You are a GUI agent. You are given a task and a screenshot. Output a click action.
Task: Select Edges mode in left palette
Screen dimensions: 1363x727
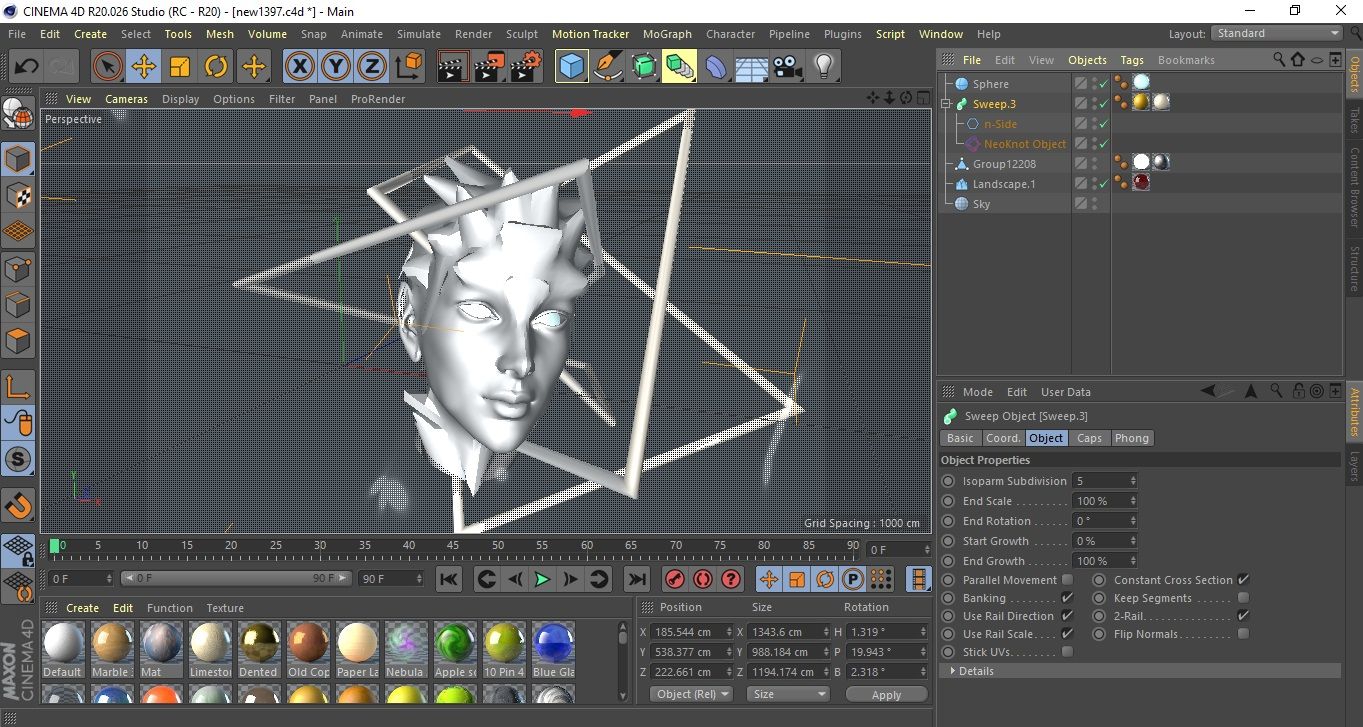tap(18, 305)
